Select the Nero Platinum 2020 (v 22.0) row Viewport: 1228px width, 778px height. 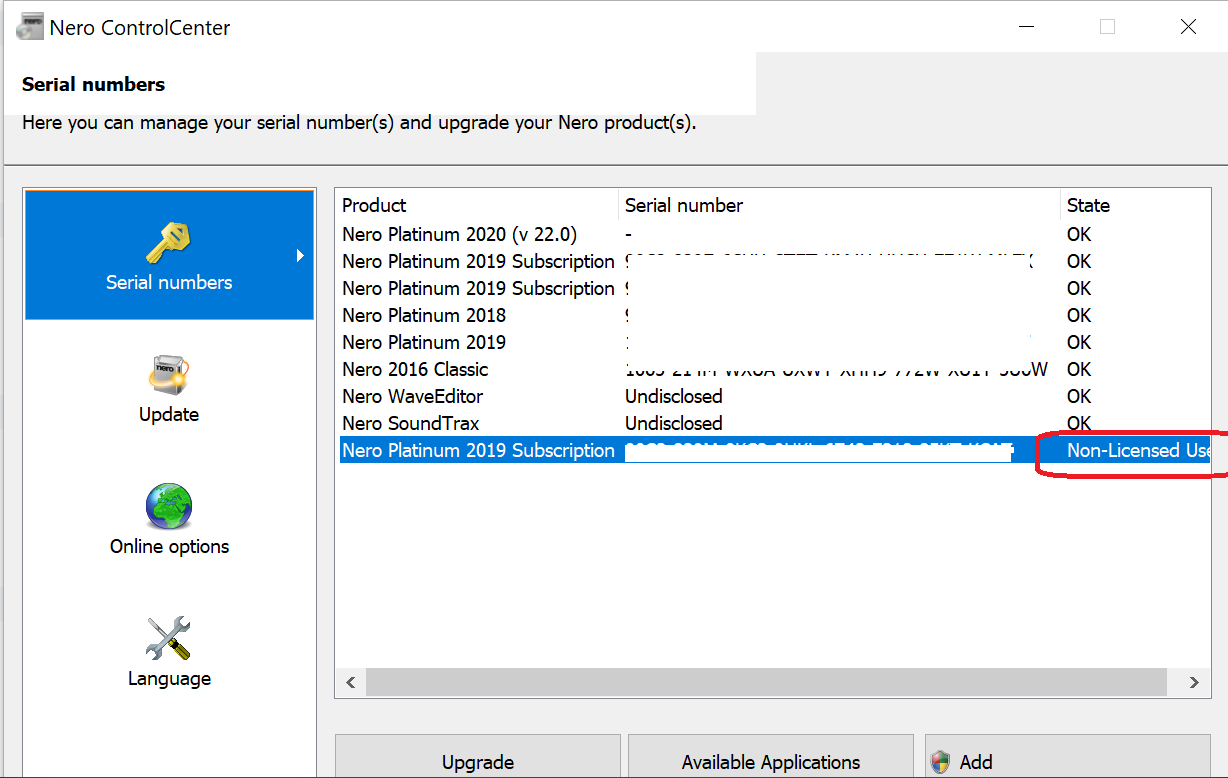coord(773,234)
